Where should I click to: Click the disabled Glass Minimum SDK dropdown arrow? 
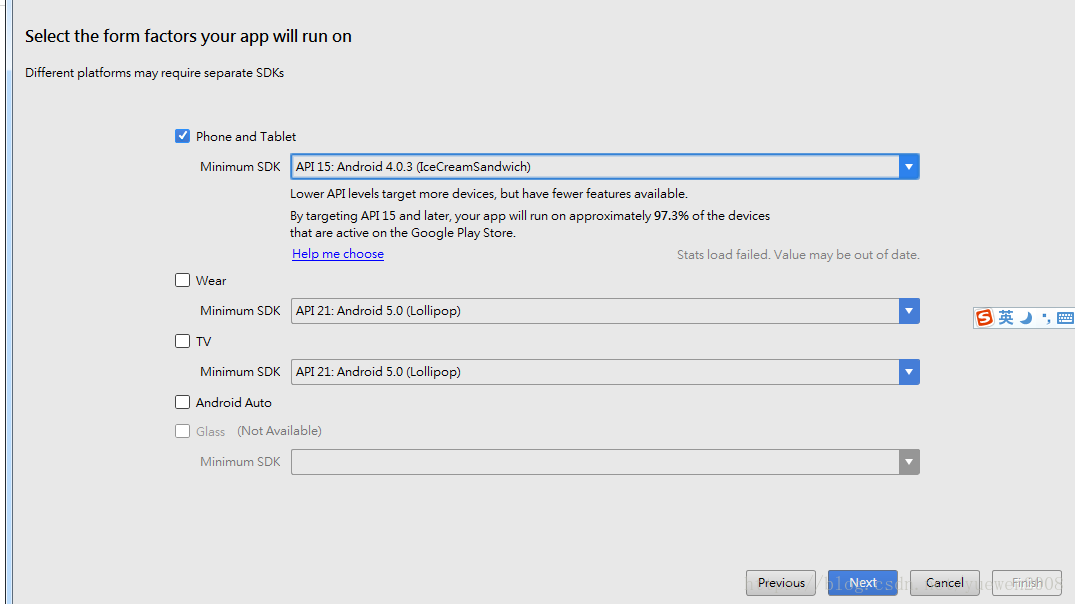908,462
